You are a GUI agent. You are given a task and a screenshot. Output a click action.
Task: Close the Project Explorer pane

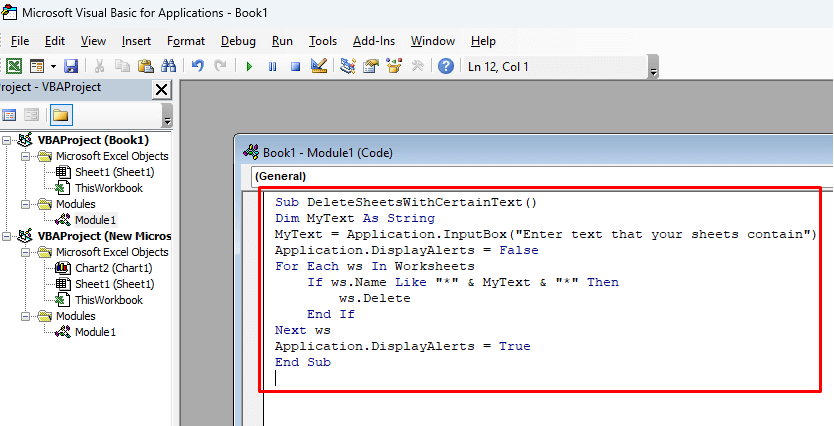(162, 90)
